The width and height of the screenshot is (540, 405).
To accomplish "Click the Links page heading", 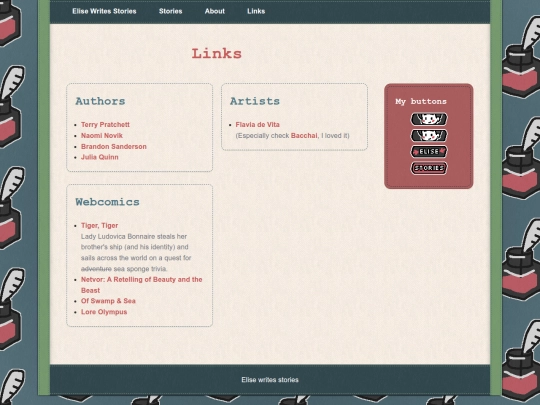I will 217,54.
